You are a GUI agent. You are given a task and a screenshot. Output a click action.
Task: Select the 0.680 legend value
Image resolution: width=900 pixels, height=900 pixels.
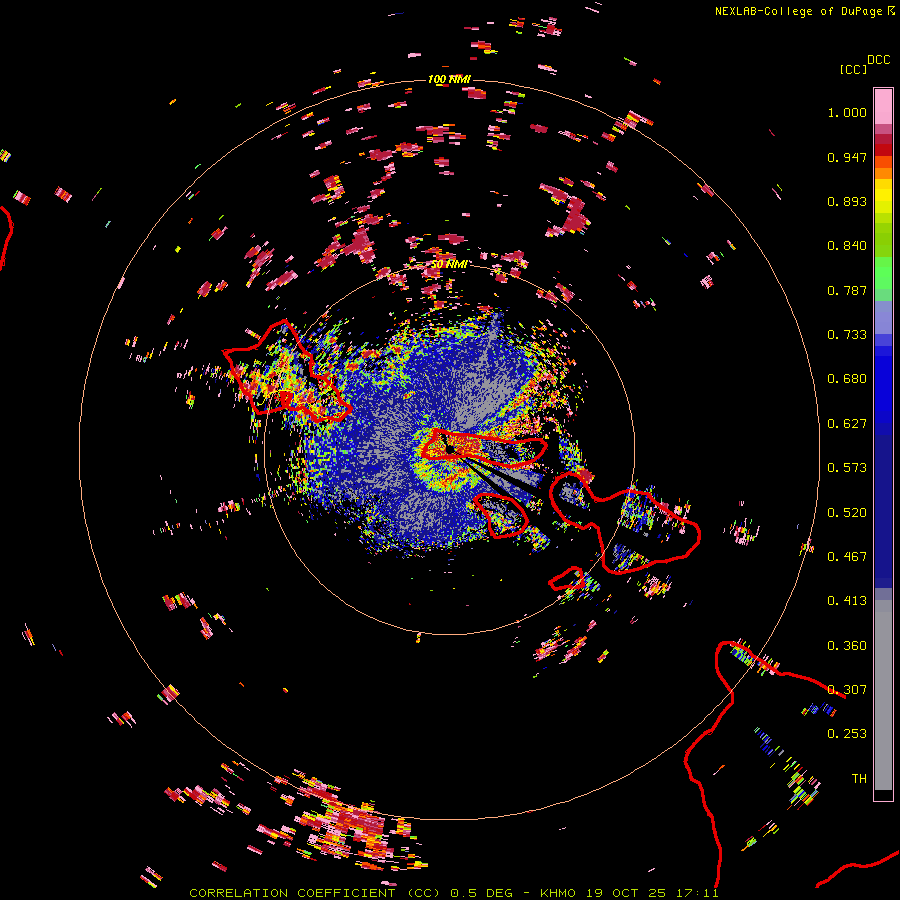[847, 379]
